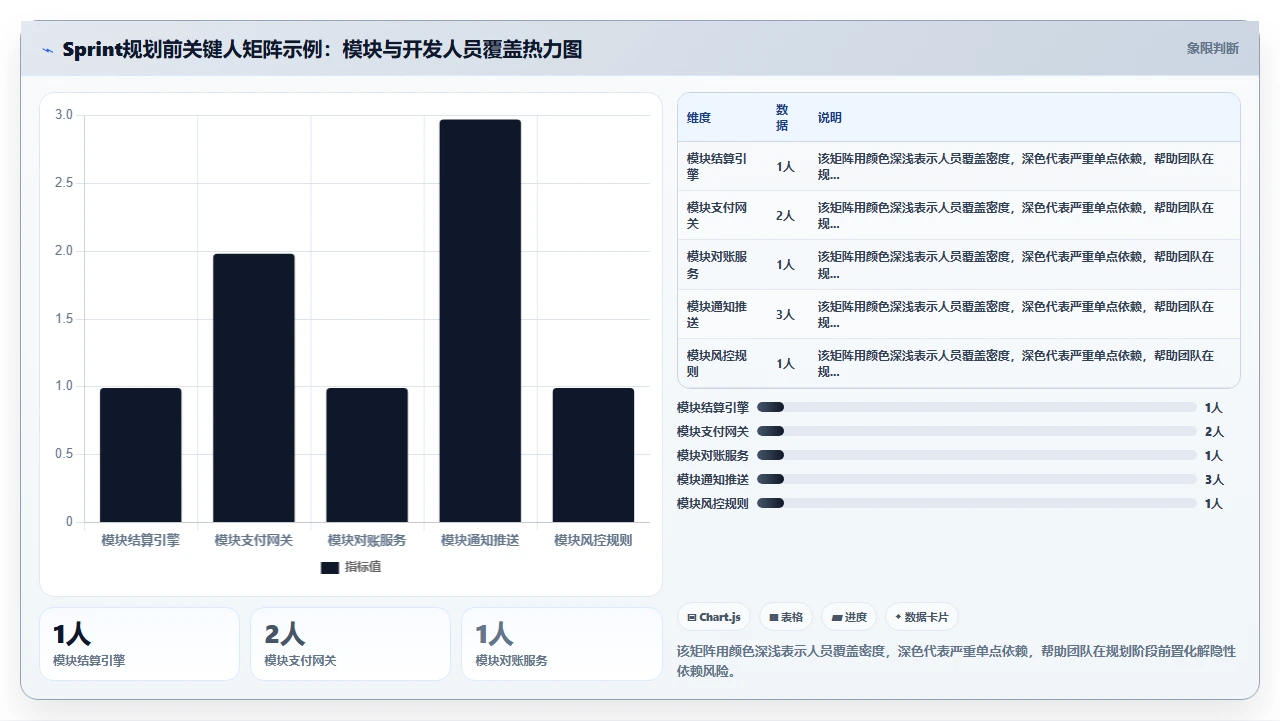Click the 模块通知推送 bar in chart

coord(480,321)
